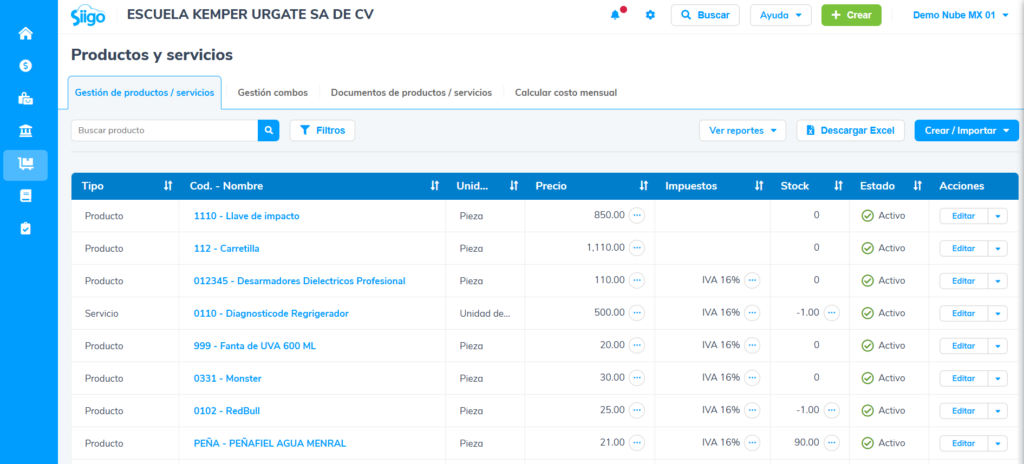Click Descargar Excel button

click(x=850, y=131)
